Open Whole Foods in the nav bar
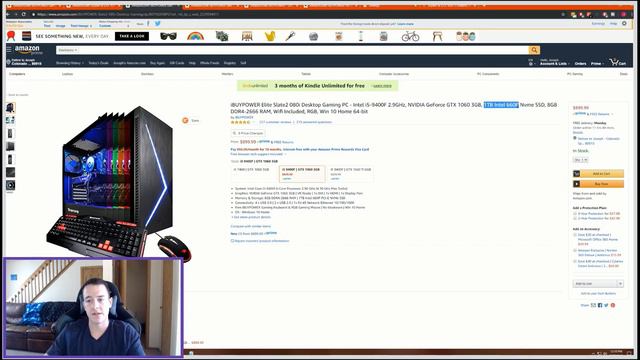 click(x=209, y=63)
